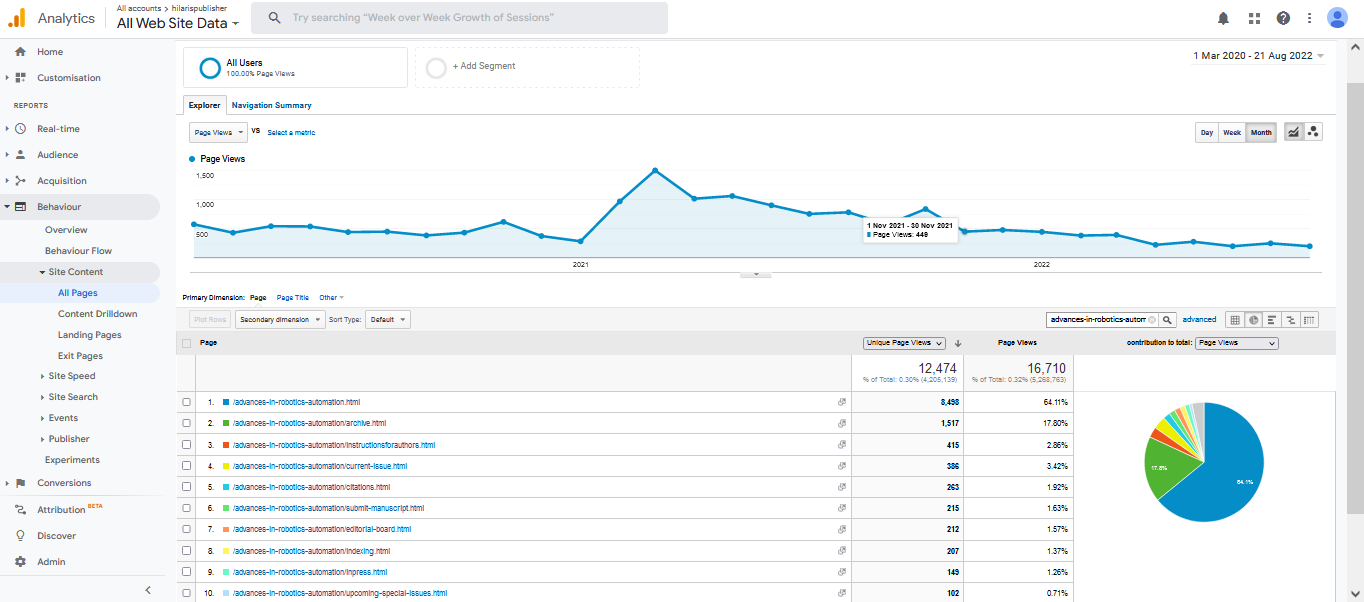The height and width of the screenshot is (602, 1364).
Task: Expand the Site Speed menu item
Action: 72,376
